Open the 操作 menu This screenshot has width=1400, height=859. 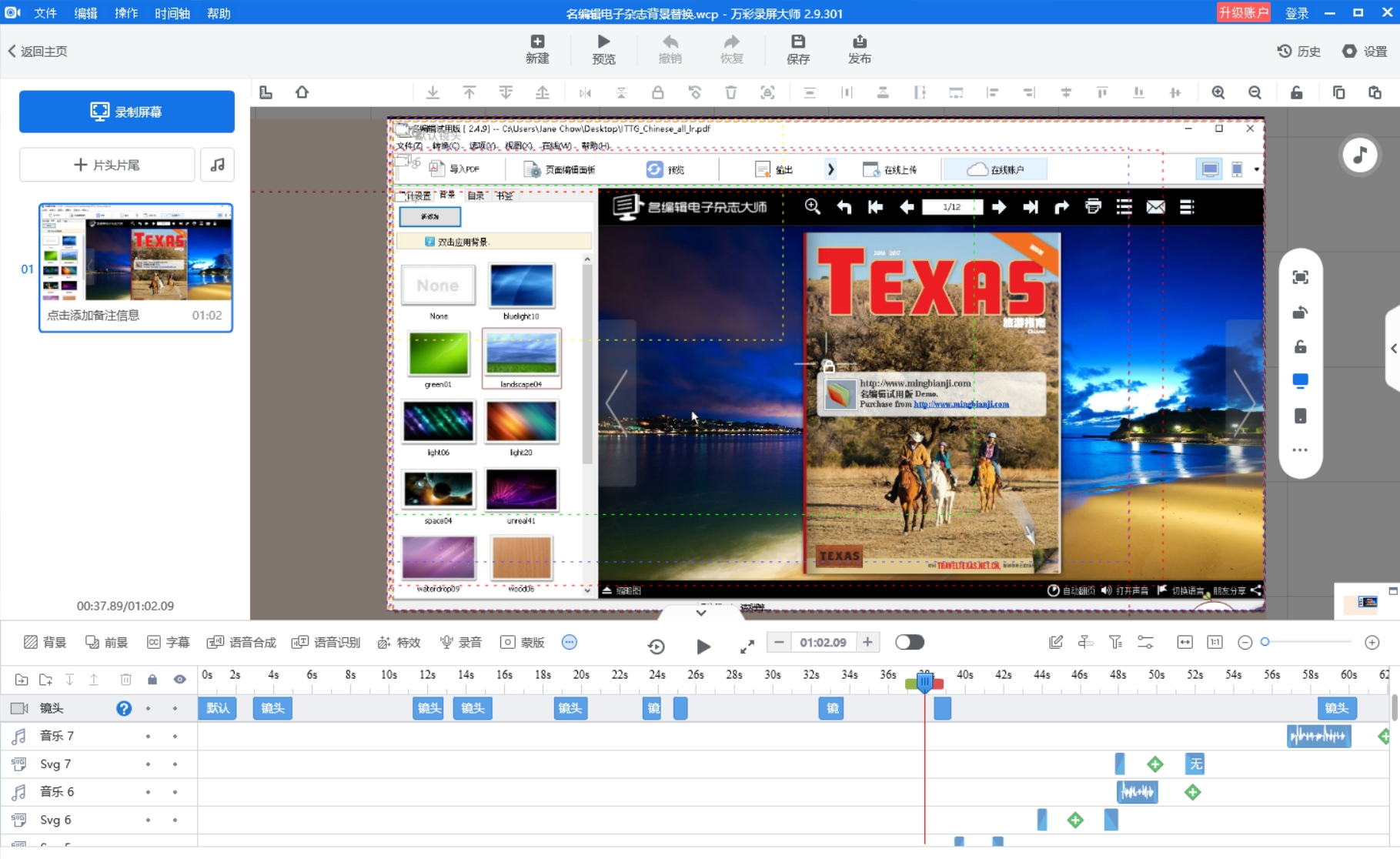click(125, 13)
